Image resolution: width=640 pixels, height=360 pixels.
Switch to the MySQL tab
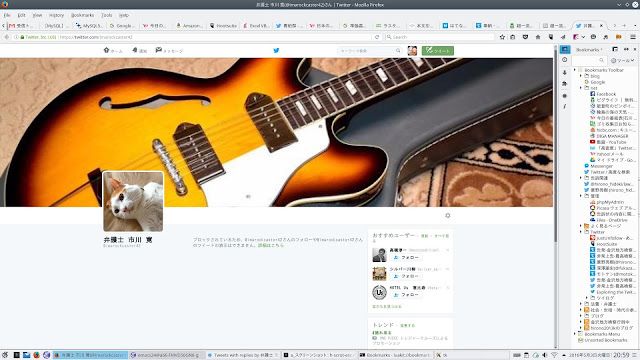[89, 25]
